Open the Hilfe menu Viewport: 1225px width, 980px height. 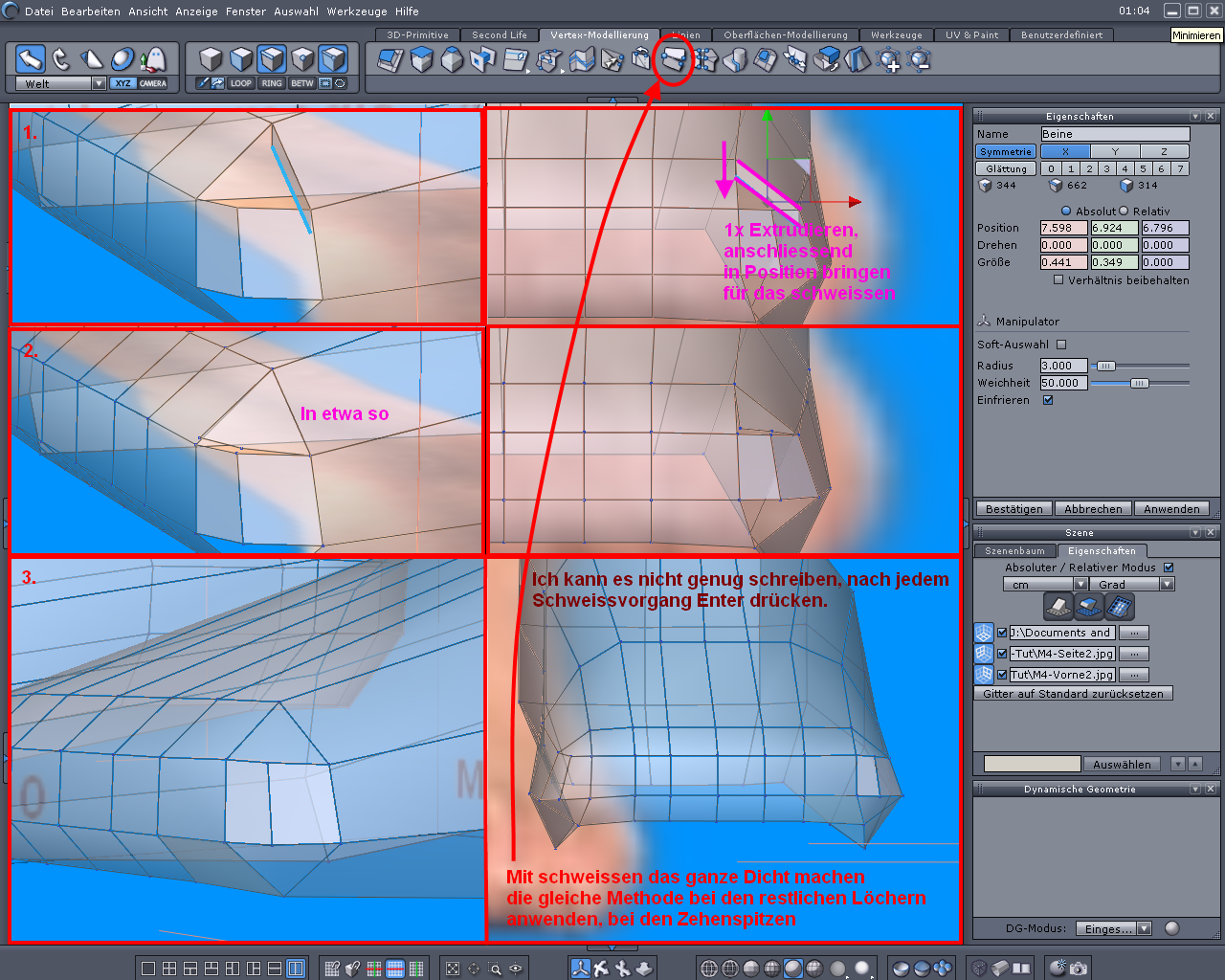(x=407, y=11)
